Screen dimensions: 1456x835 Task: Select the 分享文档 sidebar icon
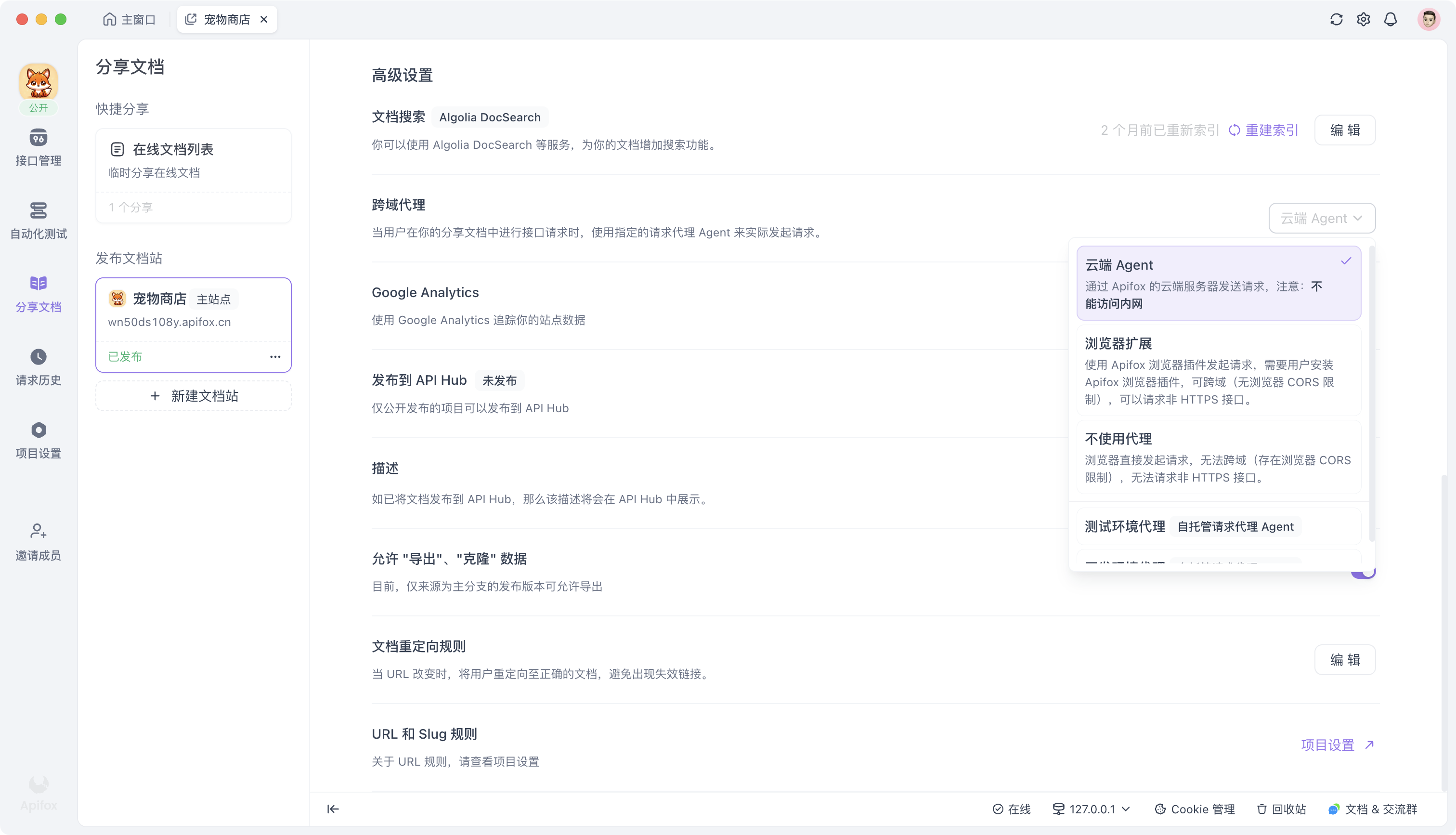38,294
